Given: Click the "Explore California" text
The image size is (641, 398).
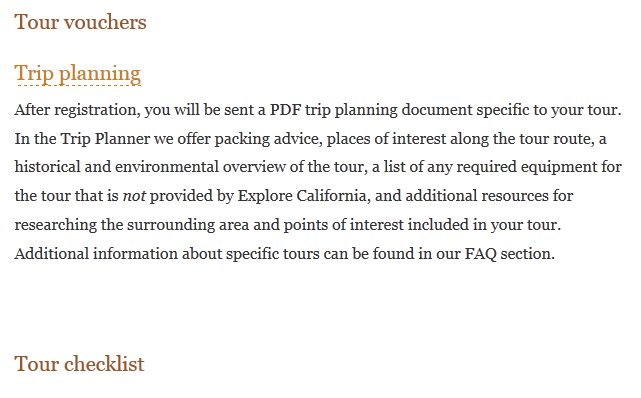Looking at the screenshot, I should [x=302, y=196].
